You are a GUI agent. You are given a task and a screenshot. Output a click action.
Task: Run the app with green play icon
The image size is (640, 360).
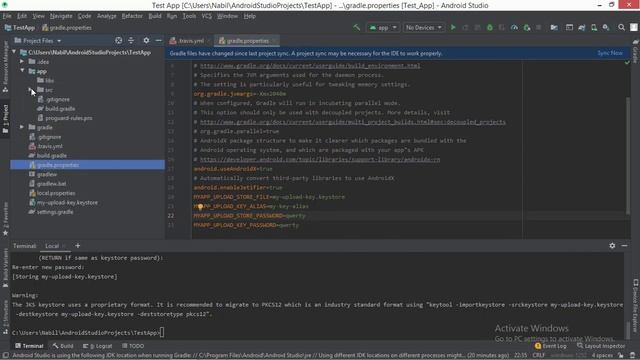453,27
